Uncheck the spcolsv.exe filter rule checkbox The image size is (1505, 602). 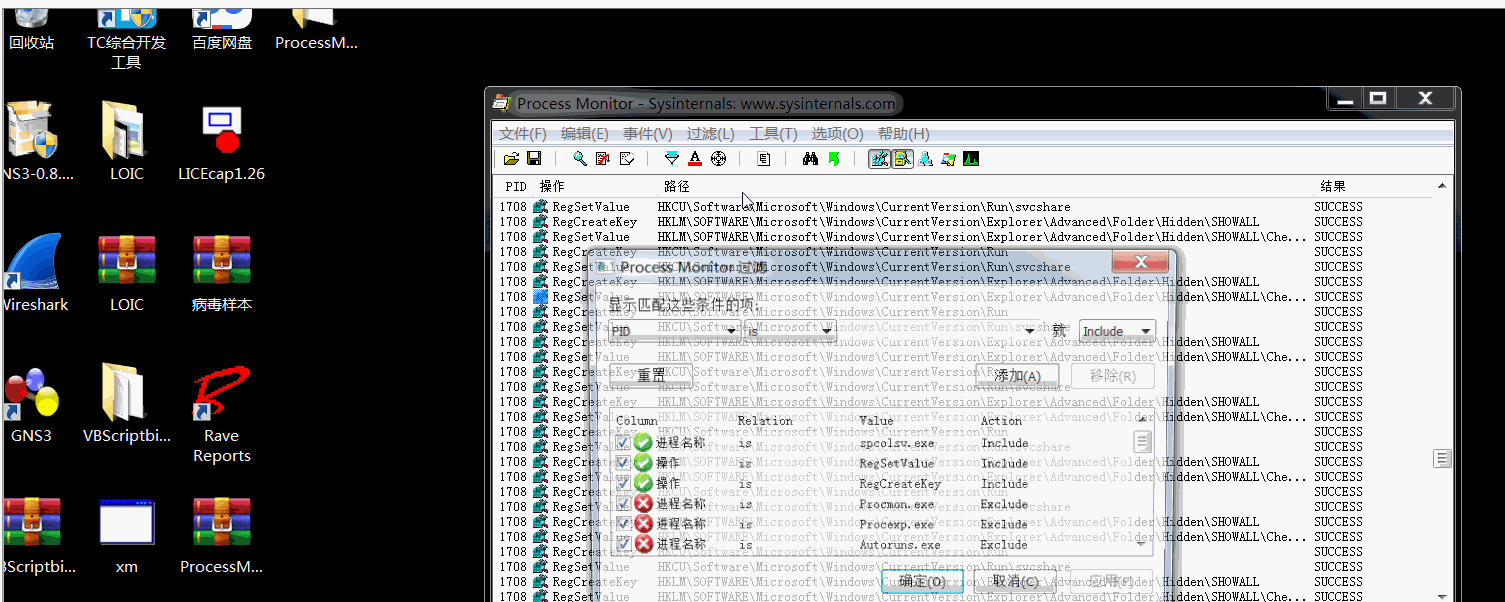(623, 443)
